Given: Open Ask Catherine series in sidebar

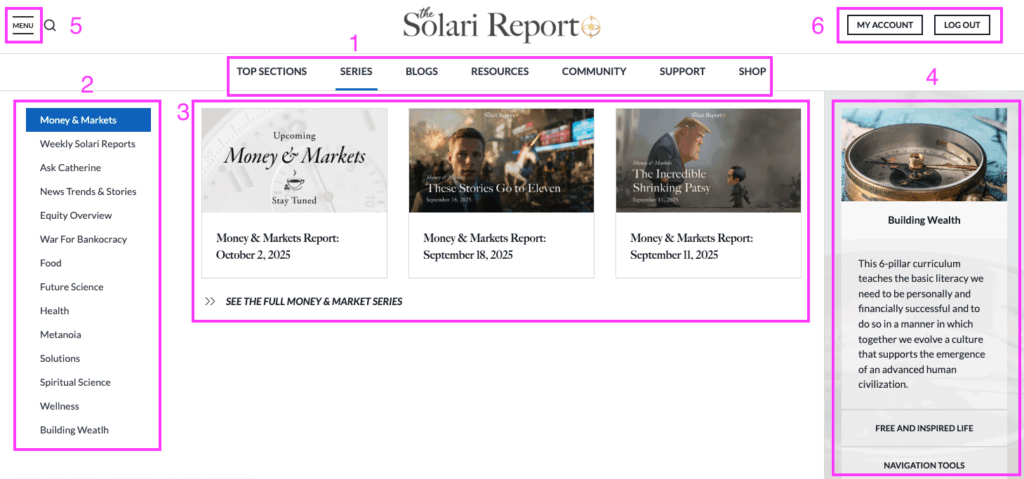Looking at the screenshot, I should [x=70, y=168].
